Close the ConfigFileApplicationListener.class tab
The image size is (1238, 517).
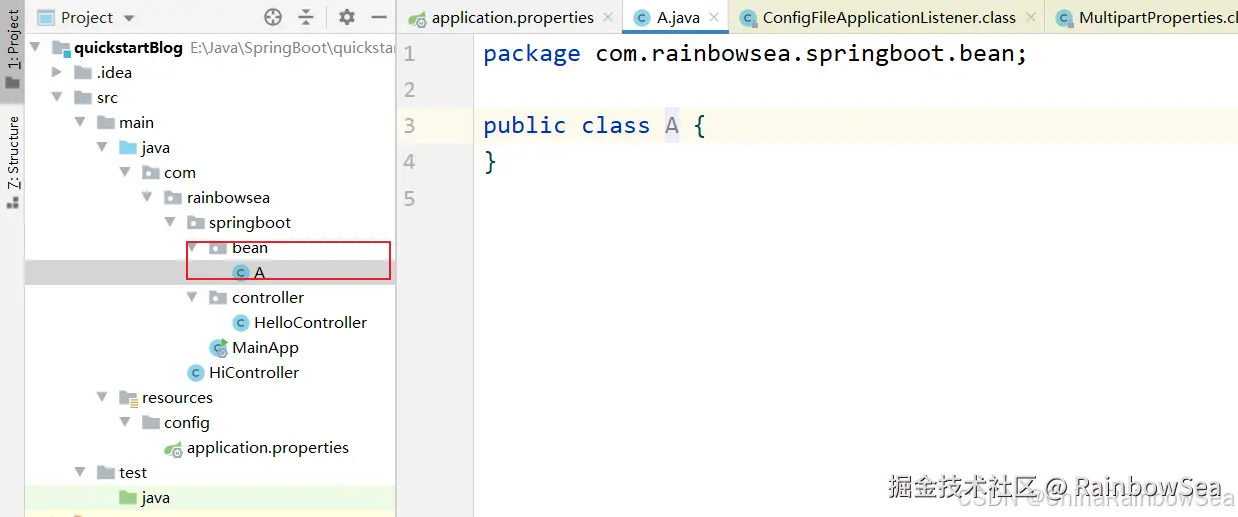pos(1030,17)
